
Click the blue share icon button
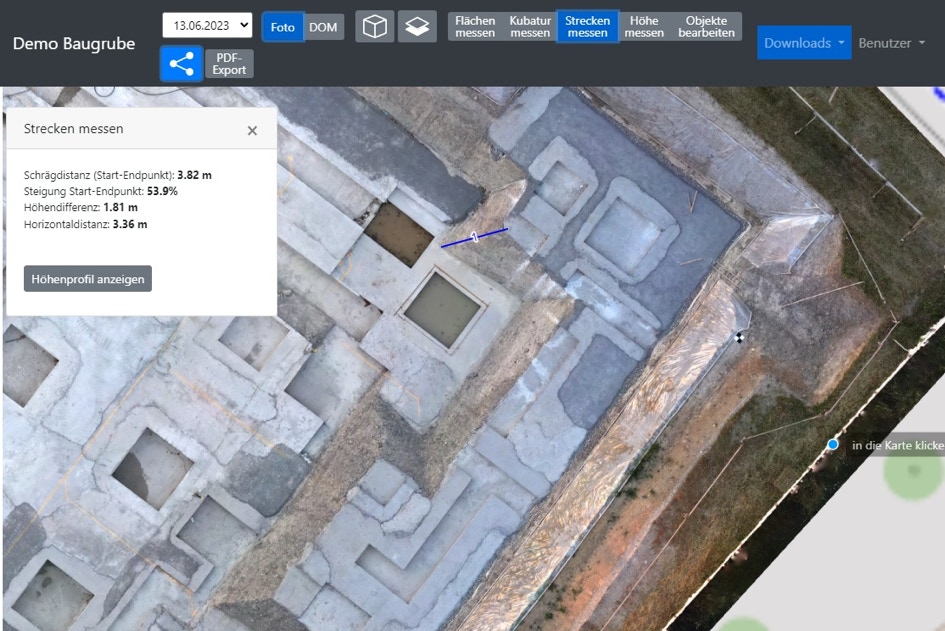[181, 64]
